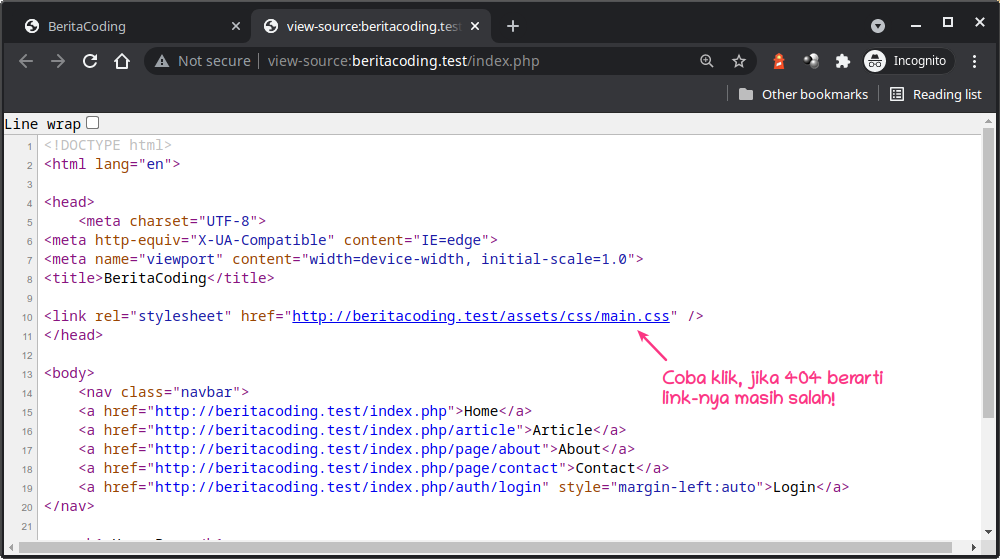Close the view-source tab
Image resolution: width=1000 pixels, height=559 pixels.
tap(476, 27)
